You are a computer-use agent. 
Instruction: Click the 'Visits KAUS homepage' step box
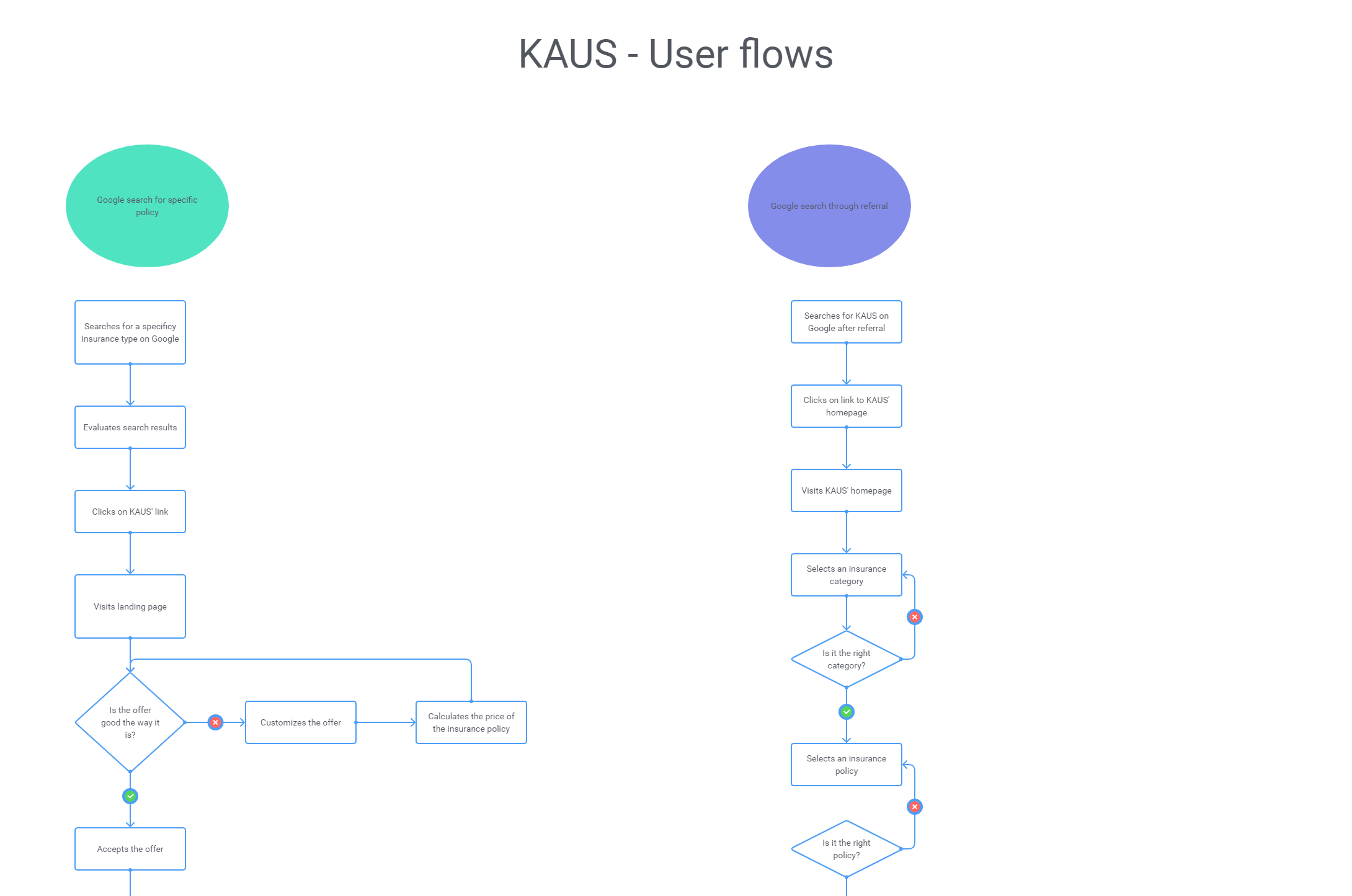[x=847, y=490]
